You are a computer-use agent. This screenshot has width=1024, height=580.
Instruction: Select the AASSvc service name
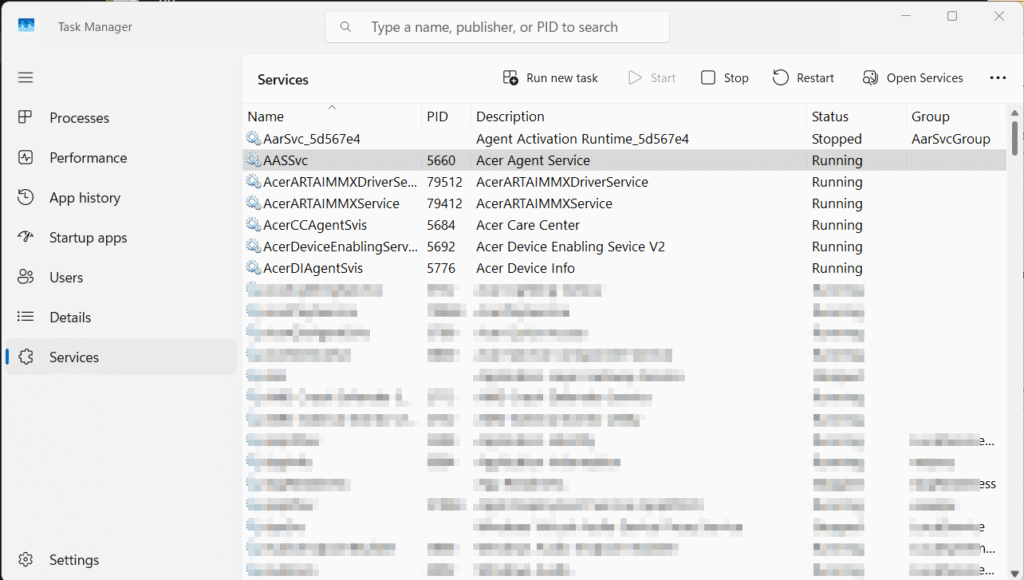(x=285, y=160)
